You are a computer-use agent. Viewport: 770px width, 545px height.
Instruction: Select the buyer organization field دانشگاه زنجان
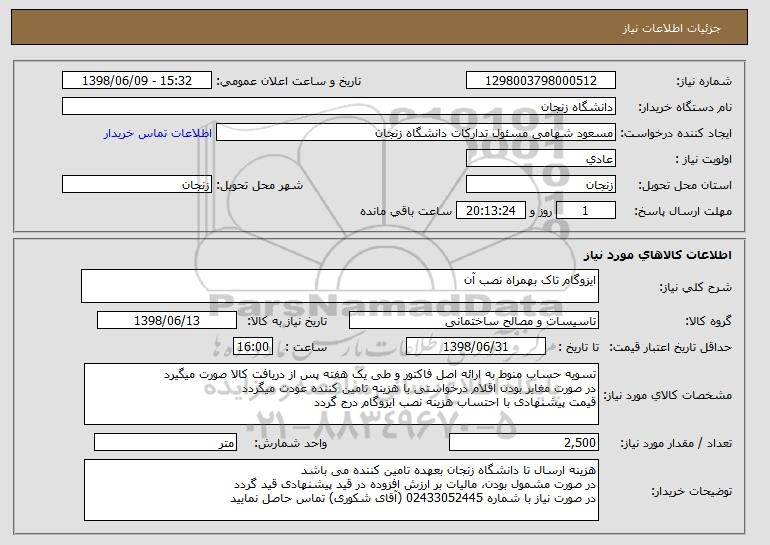(x=339, y=107)
